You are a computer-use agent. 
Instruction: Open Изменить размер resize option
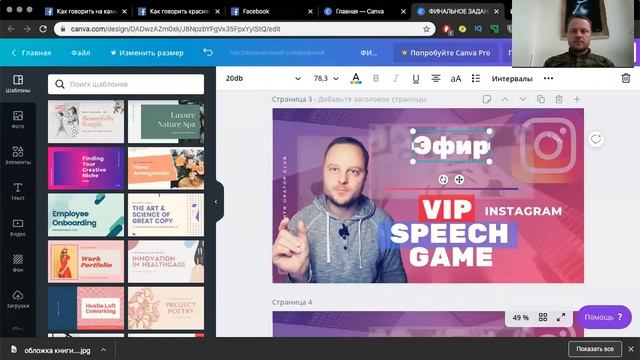tap(147, 53)
